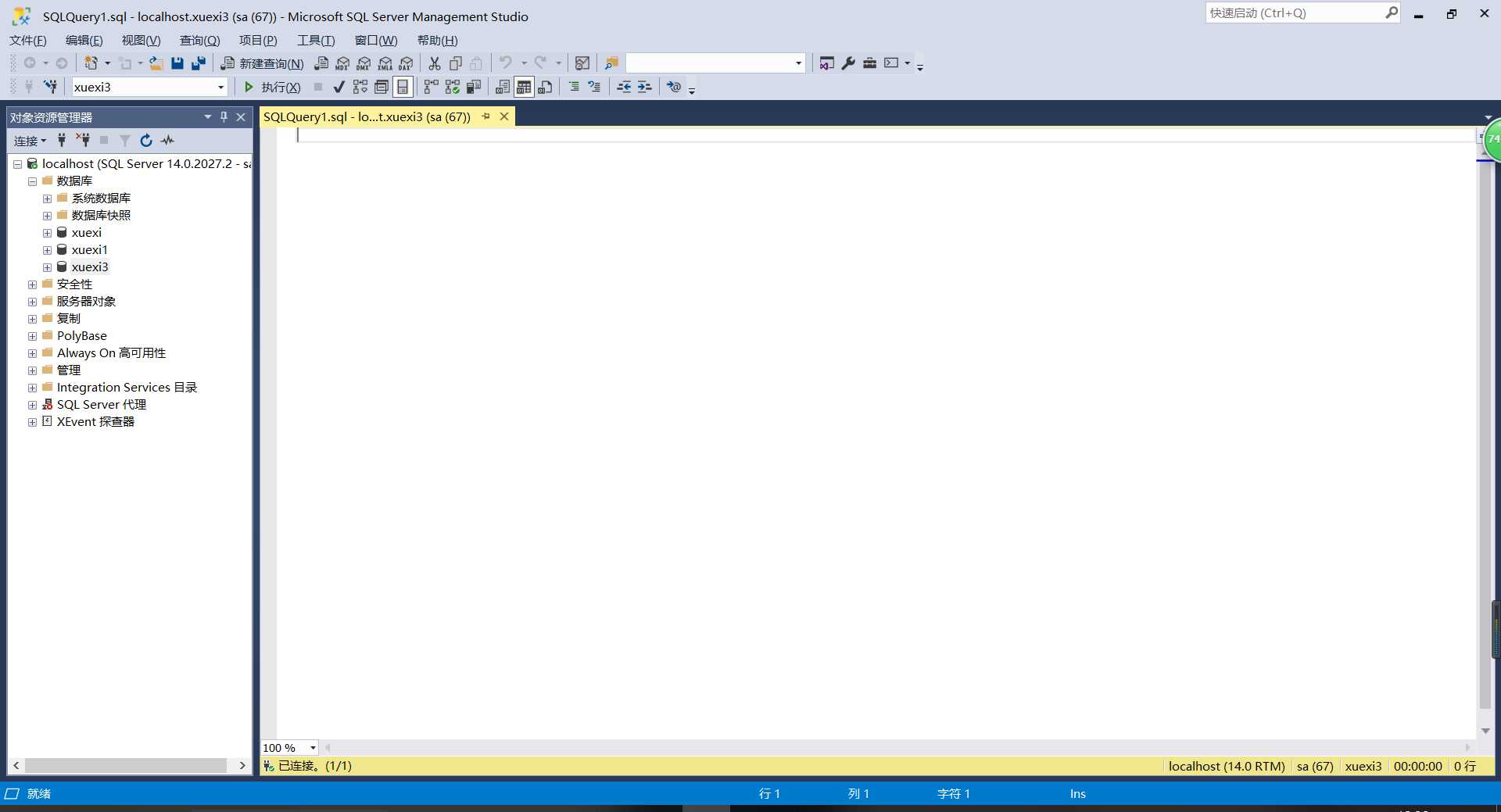Open the Query Options icon
1501x812 pixels.
pos(382,87)
